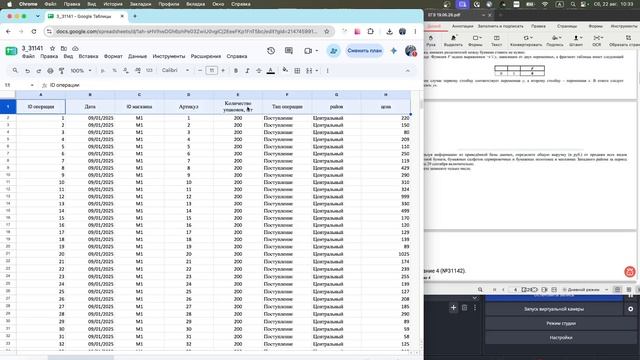Click the share people icon button
Screen dimensions: 640x360
[x=333, y=51]
